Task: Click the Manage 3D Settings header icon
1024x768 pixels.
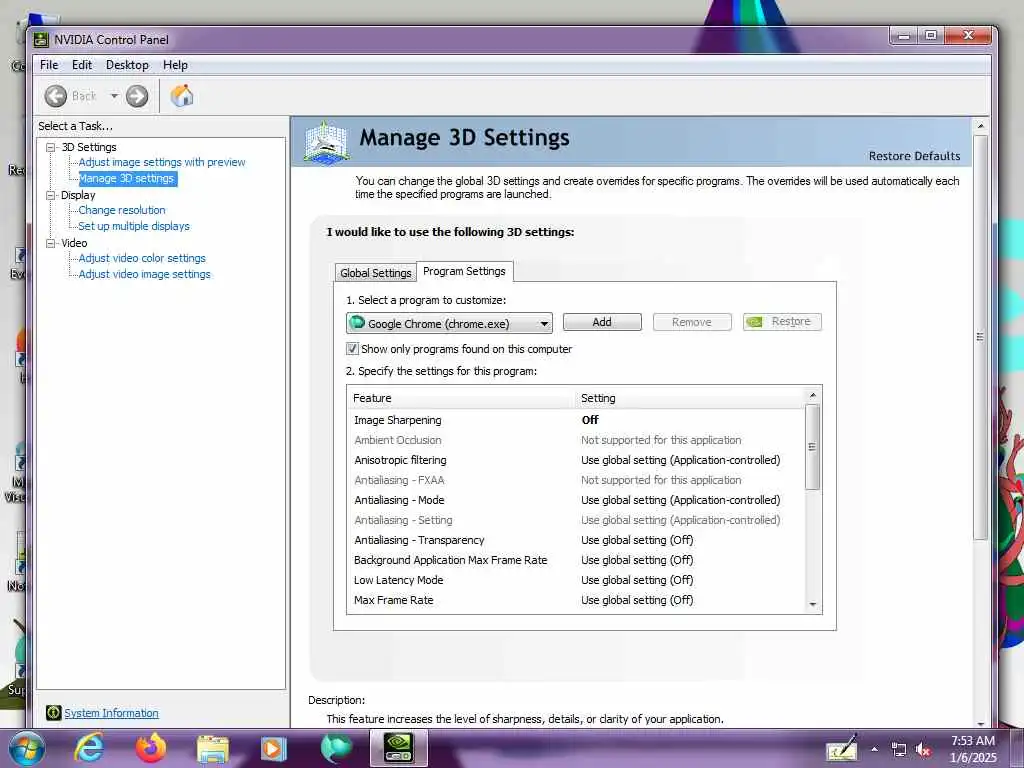Action: coord(326,142)
